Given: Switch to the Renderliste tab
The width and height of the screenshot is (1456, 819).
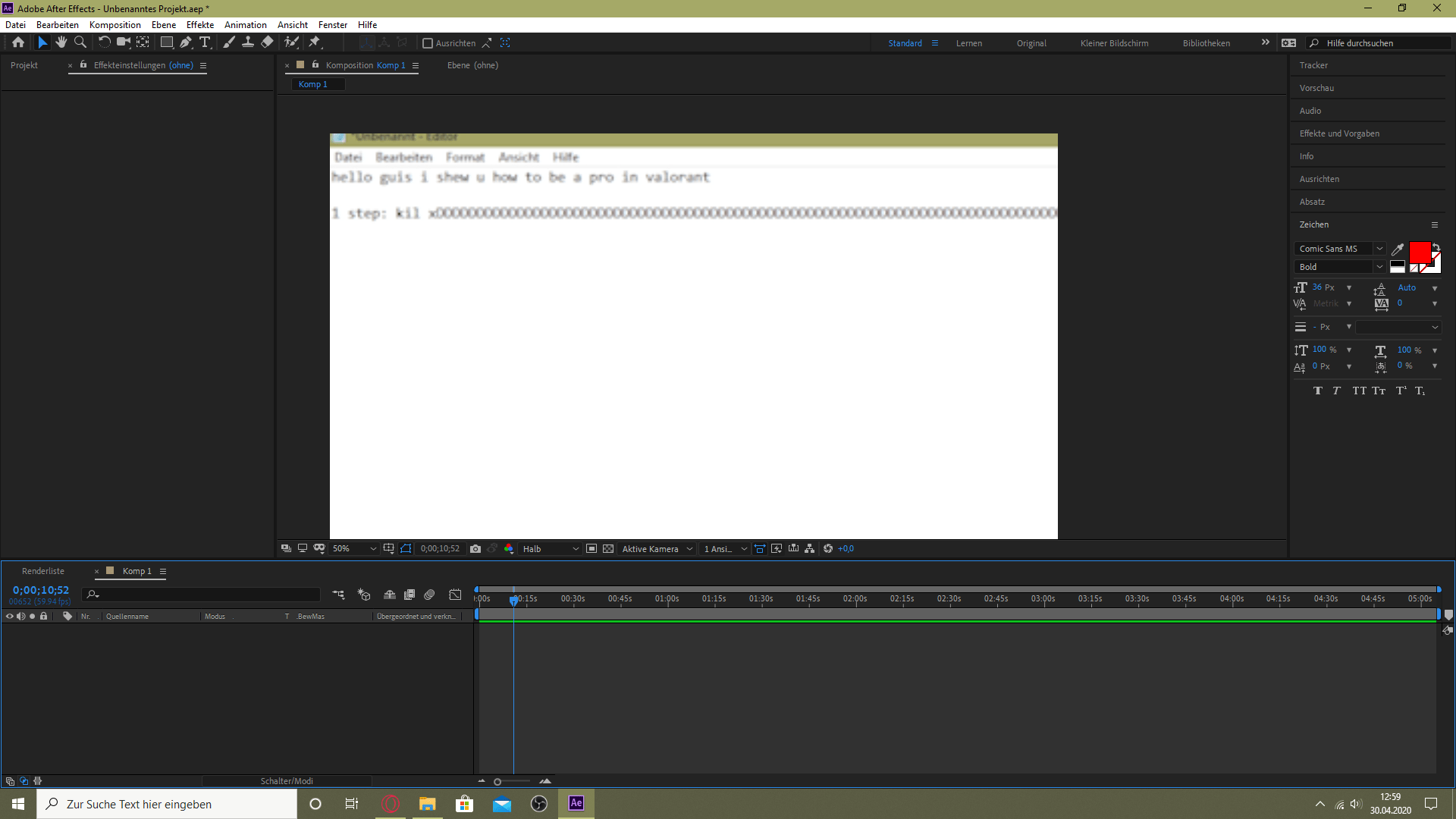Looking at the screenshot, I should tap(43, 570).
